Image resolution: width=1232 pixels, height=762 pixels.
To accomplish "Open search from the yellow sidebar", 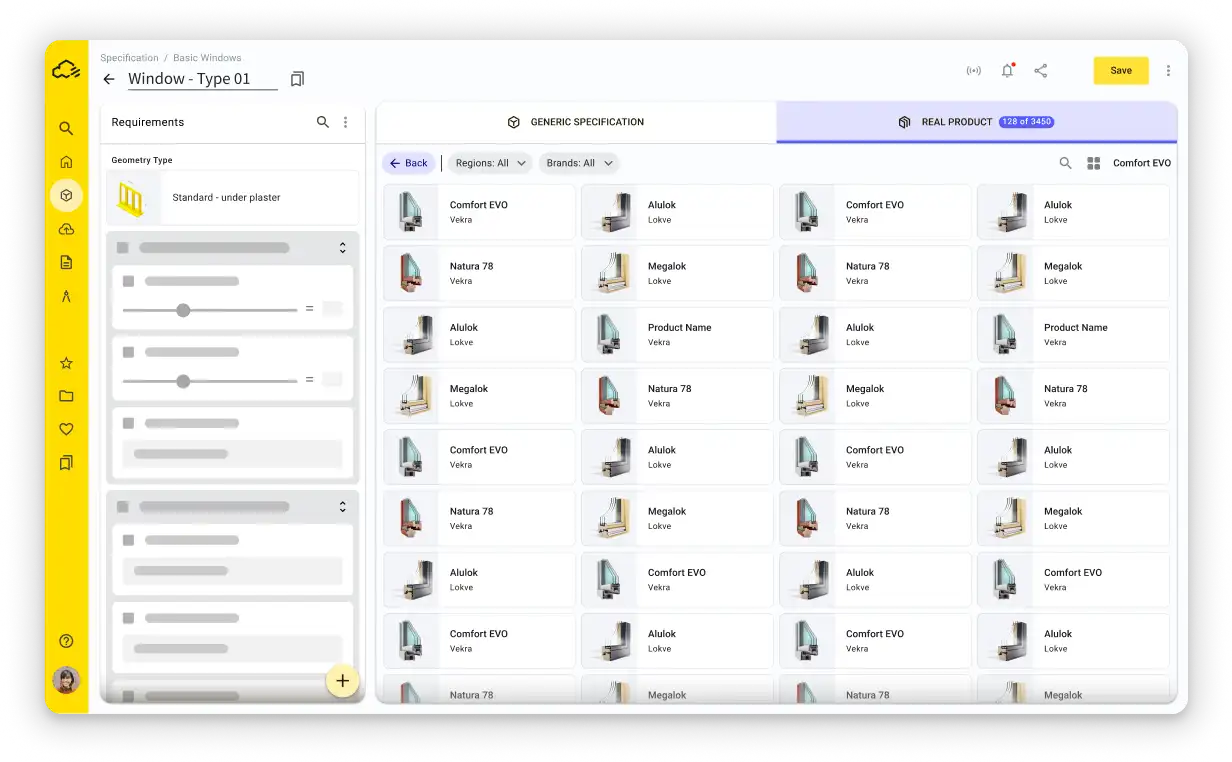I will [66, 128].
